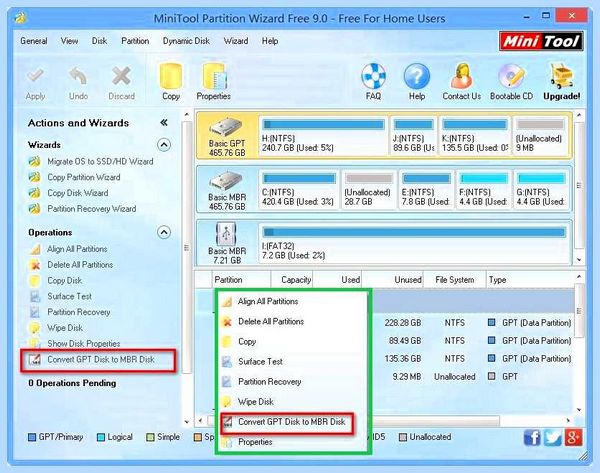Select the Basic MBR 465.76 GB disk icon
This screenshot has height=473, width=600.
[227, 182]
